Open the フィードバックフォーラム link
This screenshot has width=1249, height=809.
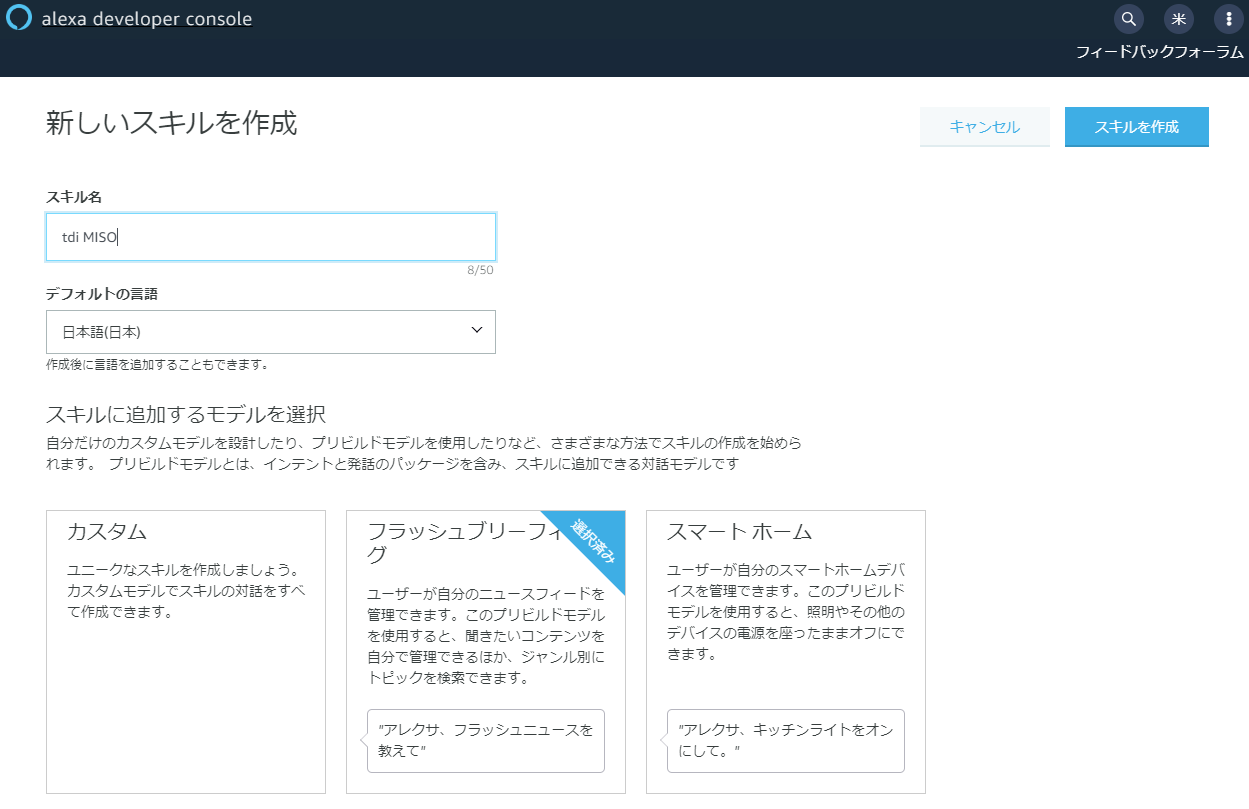(x=1159, y=53)
